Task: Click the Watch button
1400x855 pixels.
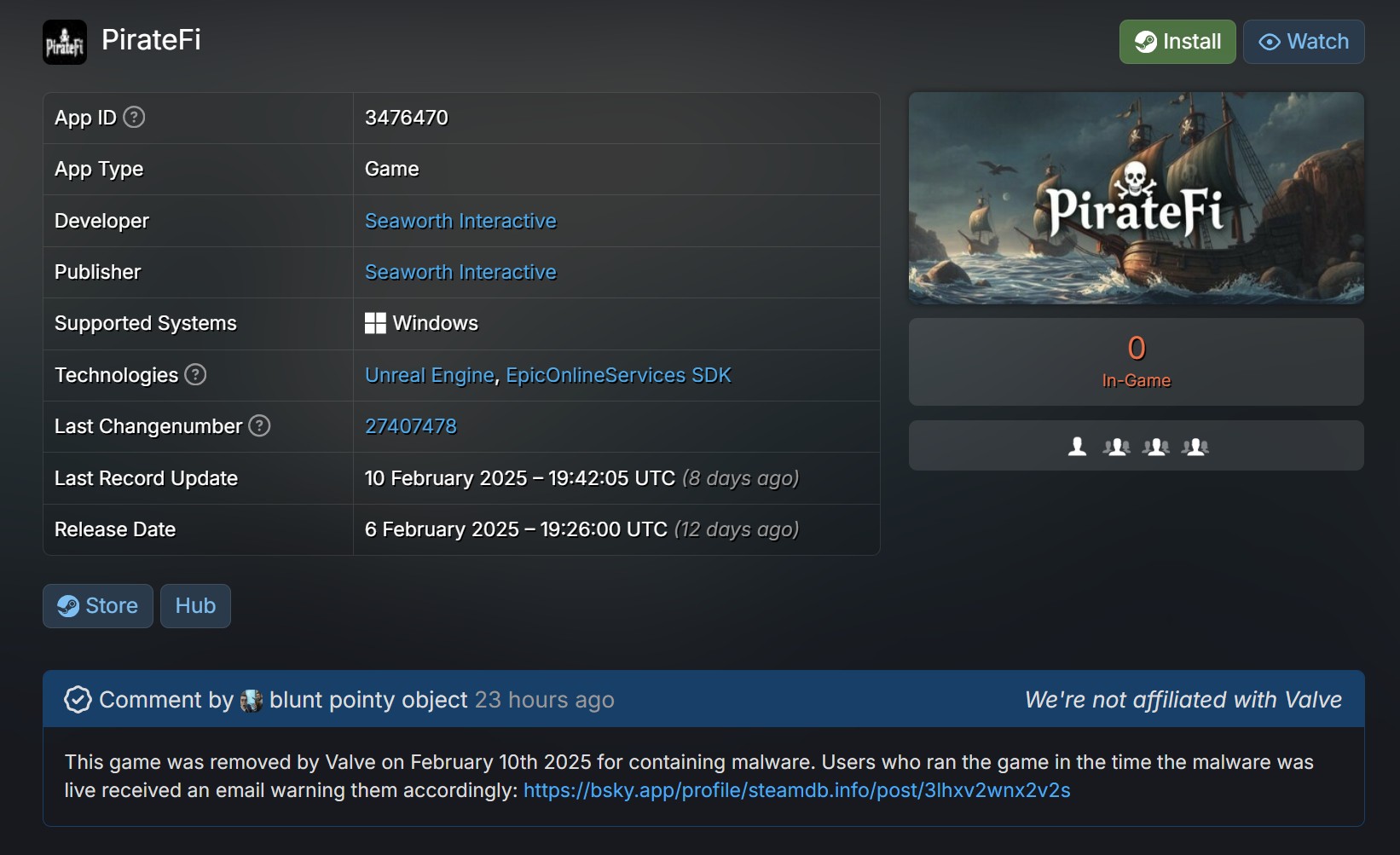Action: click(1304, 41)
